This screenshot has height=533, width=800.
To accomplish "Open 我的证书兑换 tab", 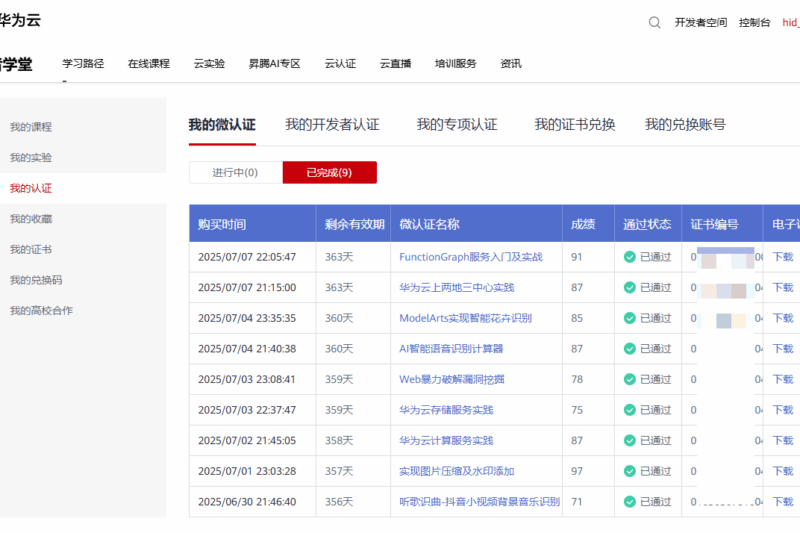I will [574, 125].
